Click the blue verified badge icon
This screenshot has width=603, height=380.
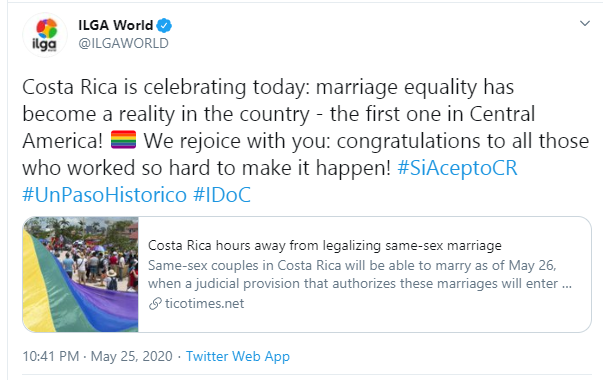[164, 26]
